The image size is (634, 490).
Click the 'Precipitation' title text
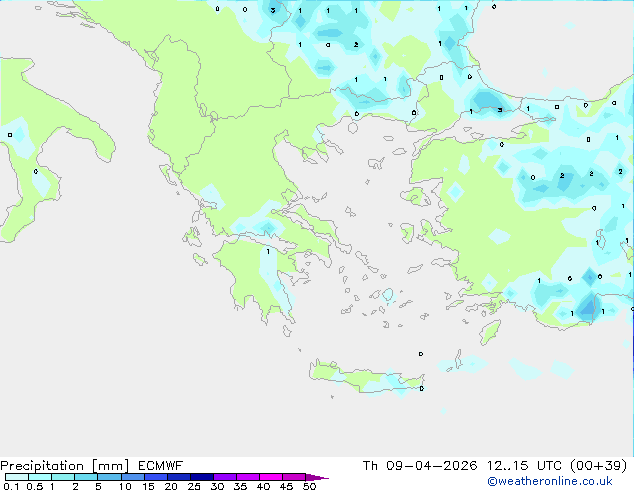42,466
